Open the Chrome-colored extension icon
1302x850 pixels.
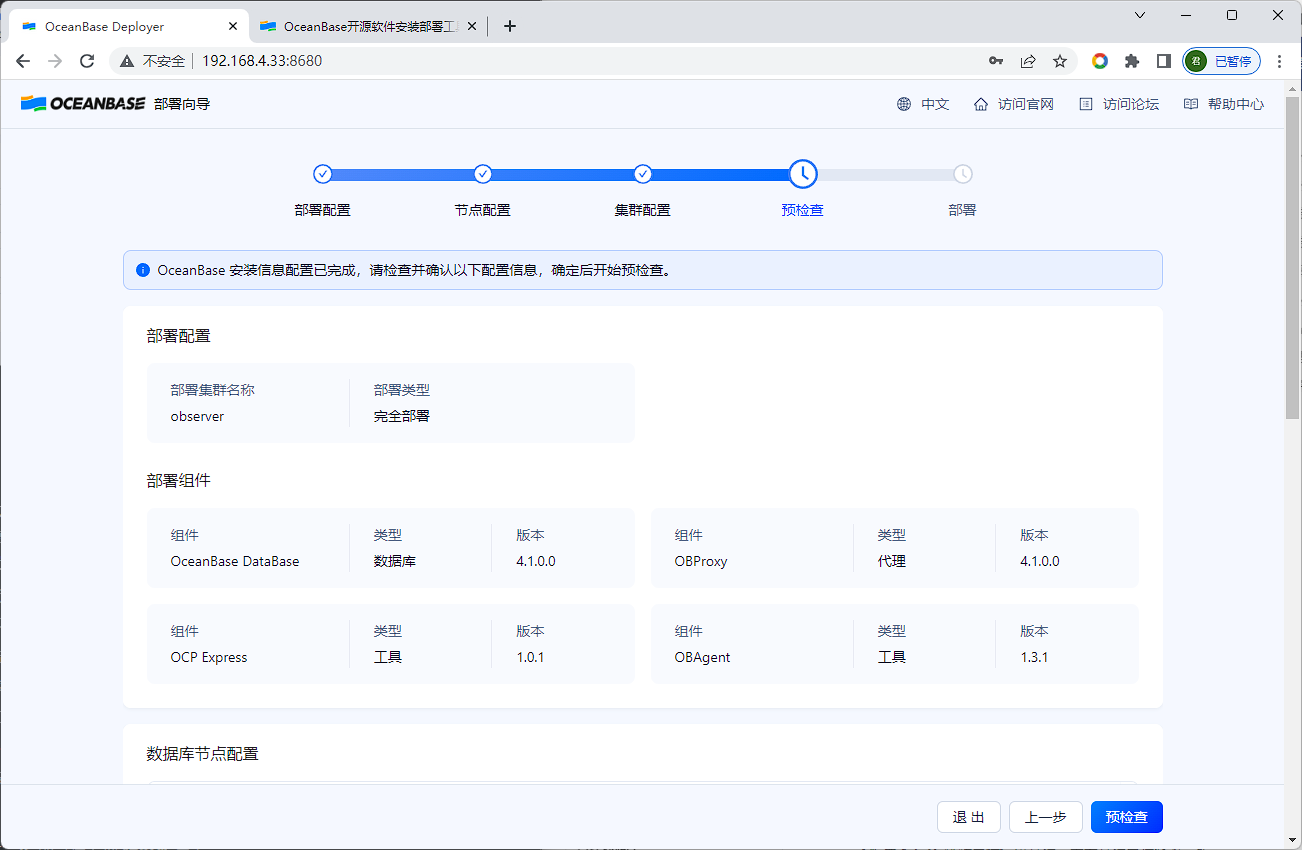1100,61
